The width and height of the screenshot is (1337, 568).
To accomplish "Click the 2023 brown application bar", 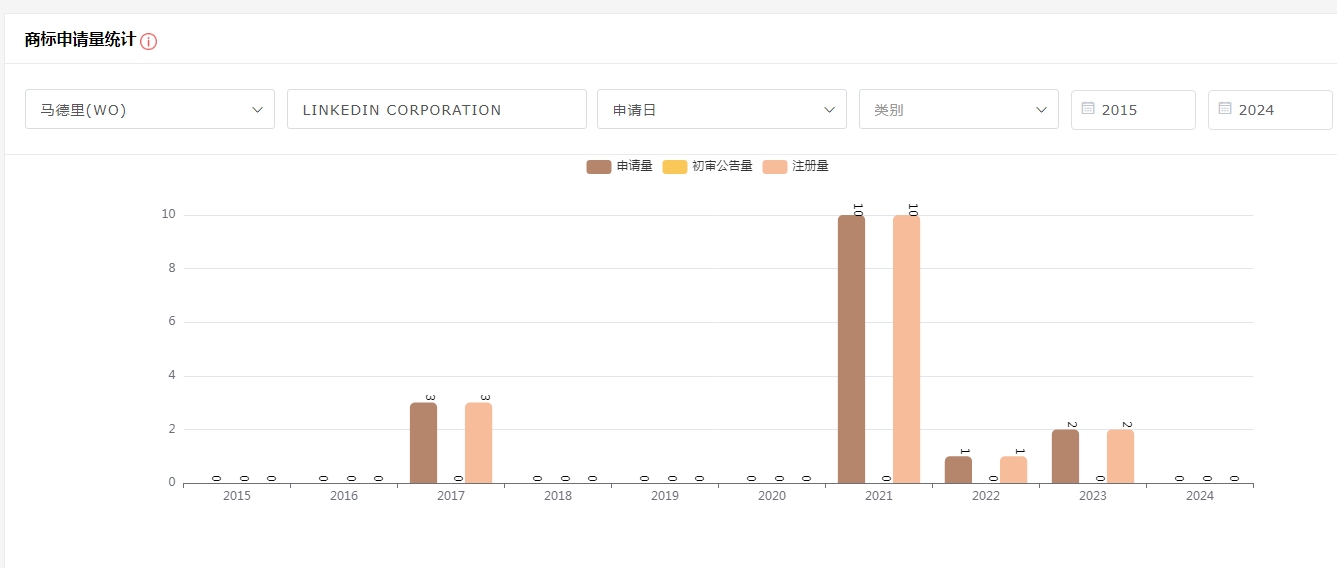I will (x=1065, y=456).
